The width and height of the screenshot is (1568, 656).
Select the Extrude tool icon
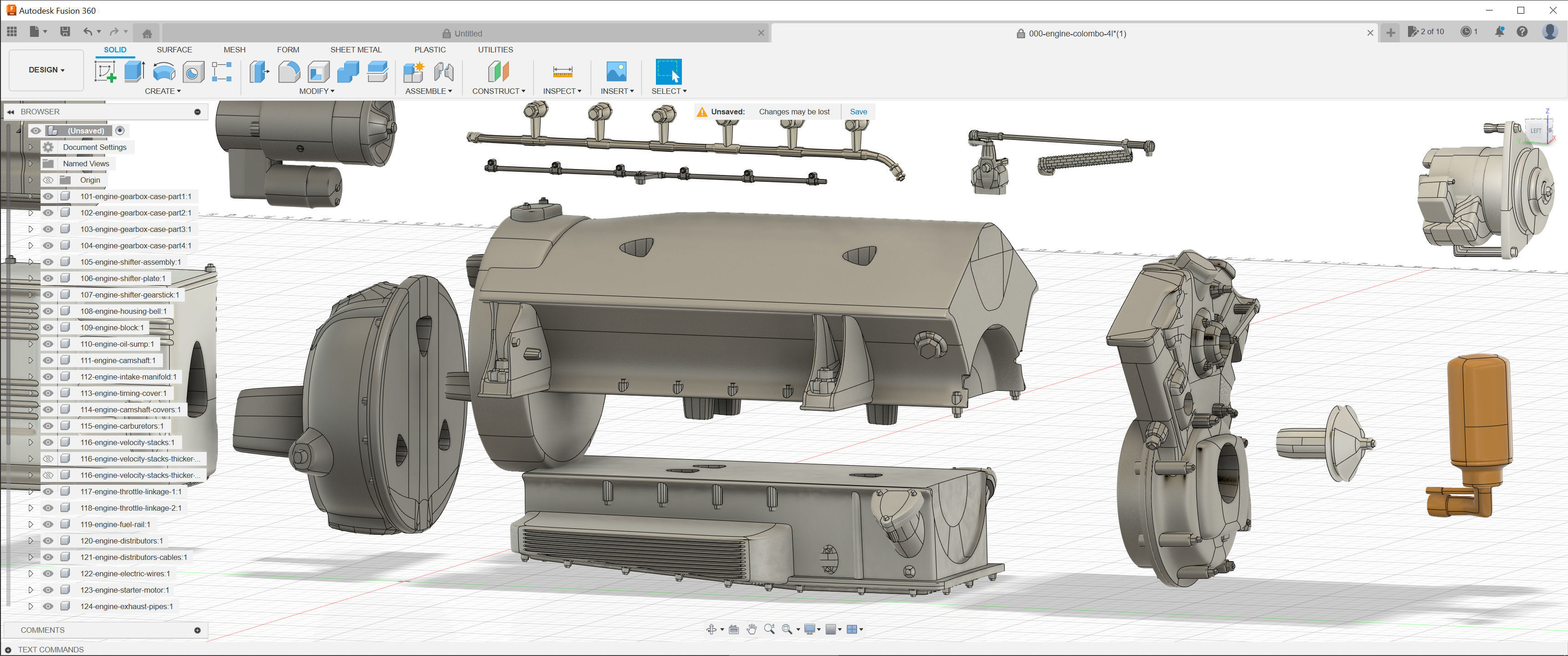[134, 72]
